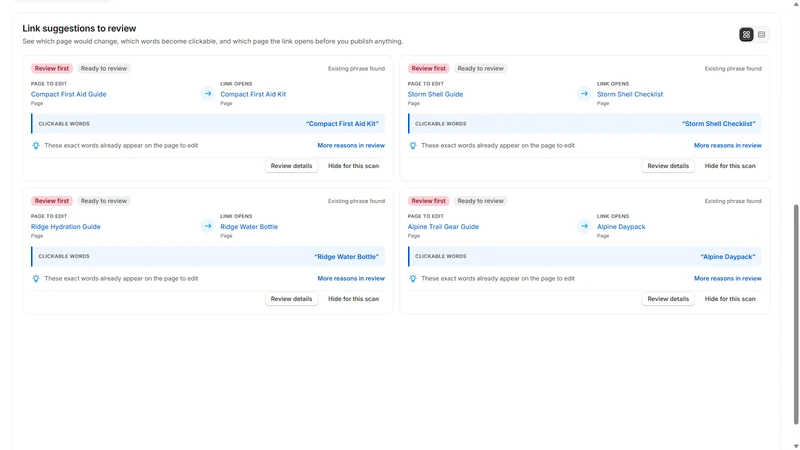
Task: Click "Alpine Daypack" clickable words phrase
Action: [x=728, y=257]
